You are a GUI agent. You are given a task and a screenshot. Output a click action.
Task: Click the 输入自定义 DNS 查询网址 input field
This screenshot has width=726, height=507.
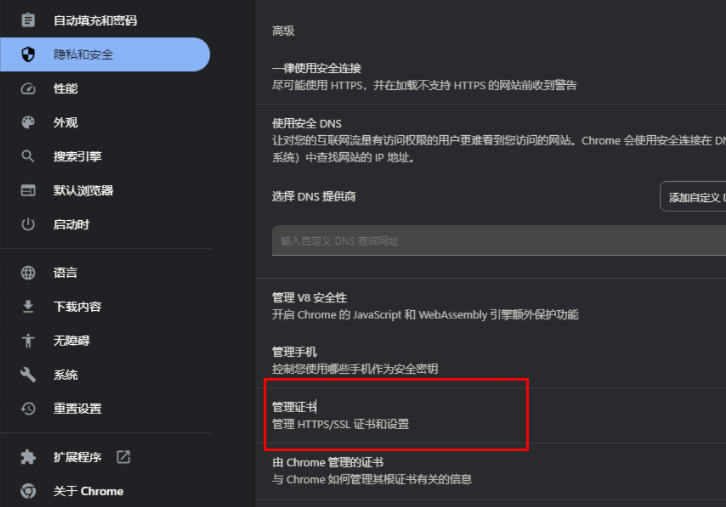pyautogui.click(x=499, y=241)
